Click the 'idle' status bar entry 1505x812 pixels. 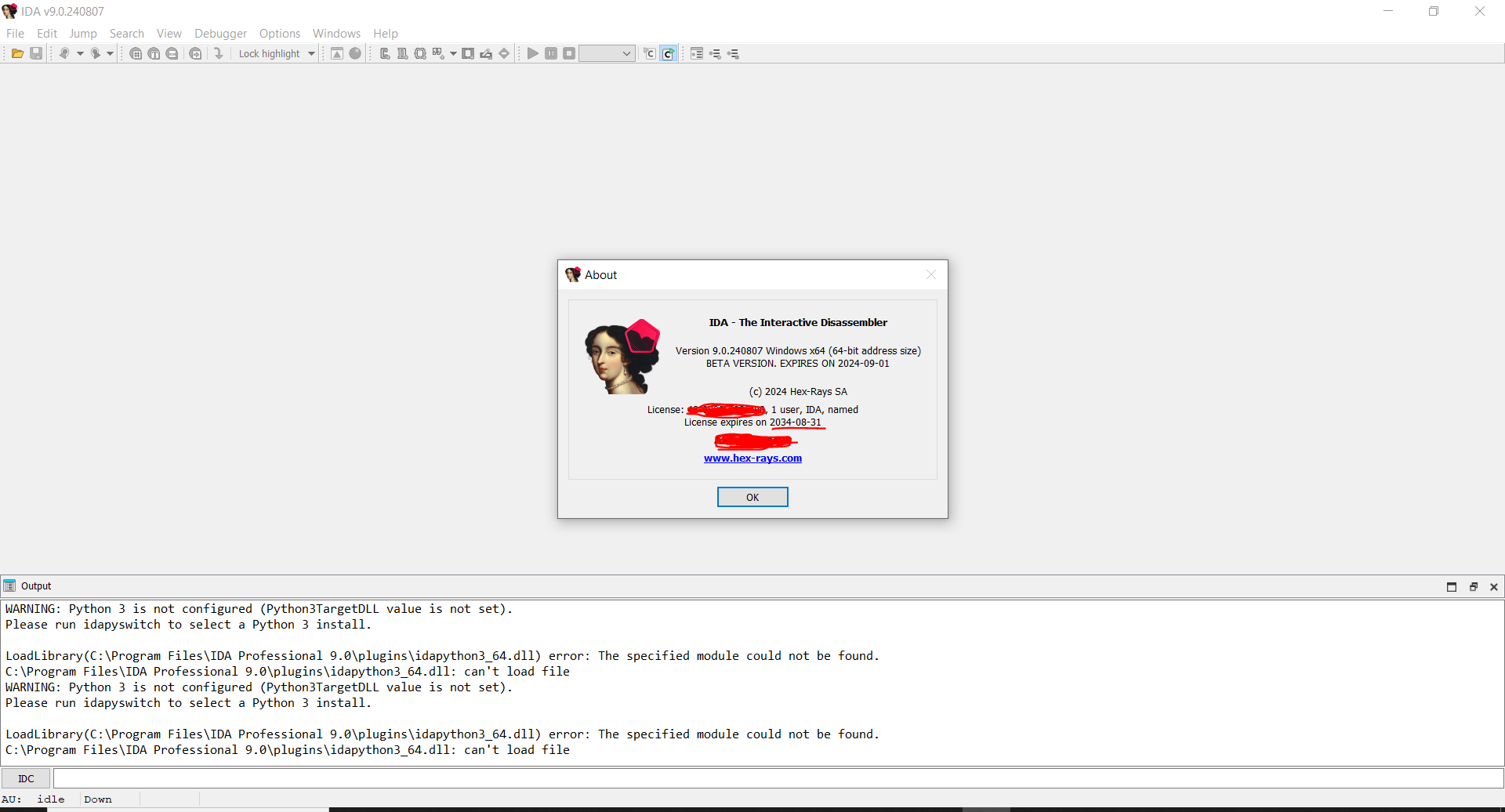coord(51,799)
